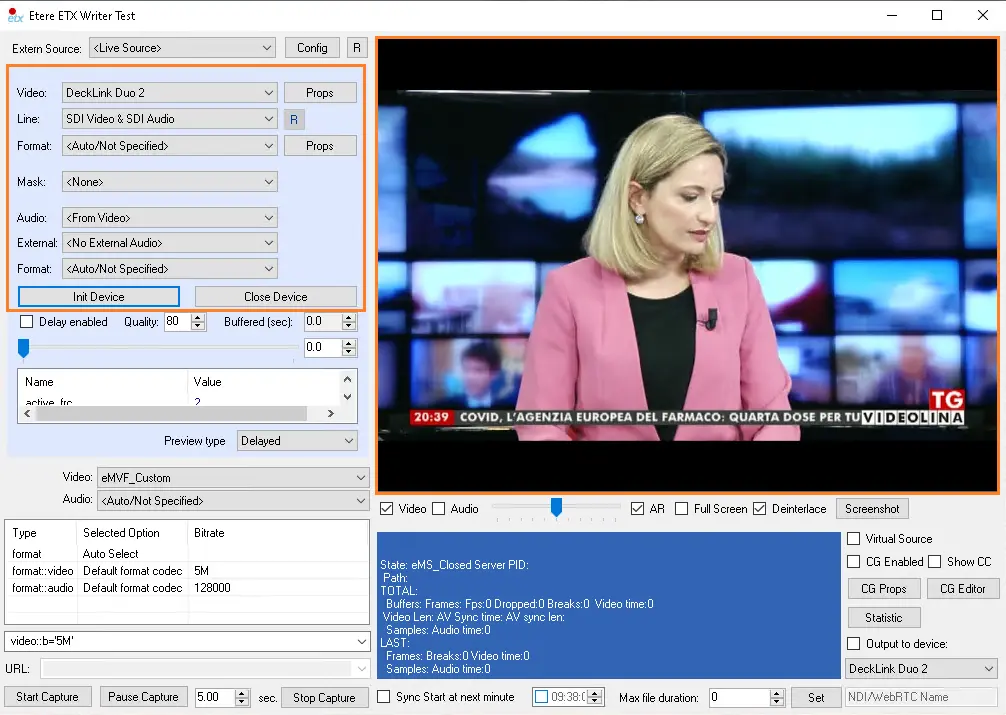Click the Etere ETX app icon in title bar
The width and height of the screenshot is (1006, 715).
click(15, 16)
